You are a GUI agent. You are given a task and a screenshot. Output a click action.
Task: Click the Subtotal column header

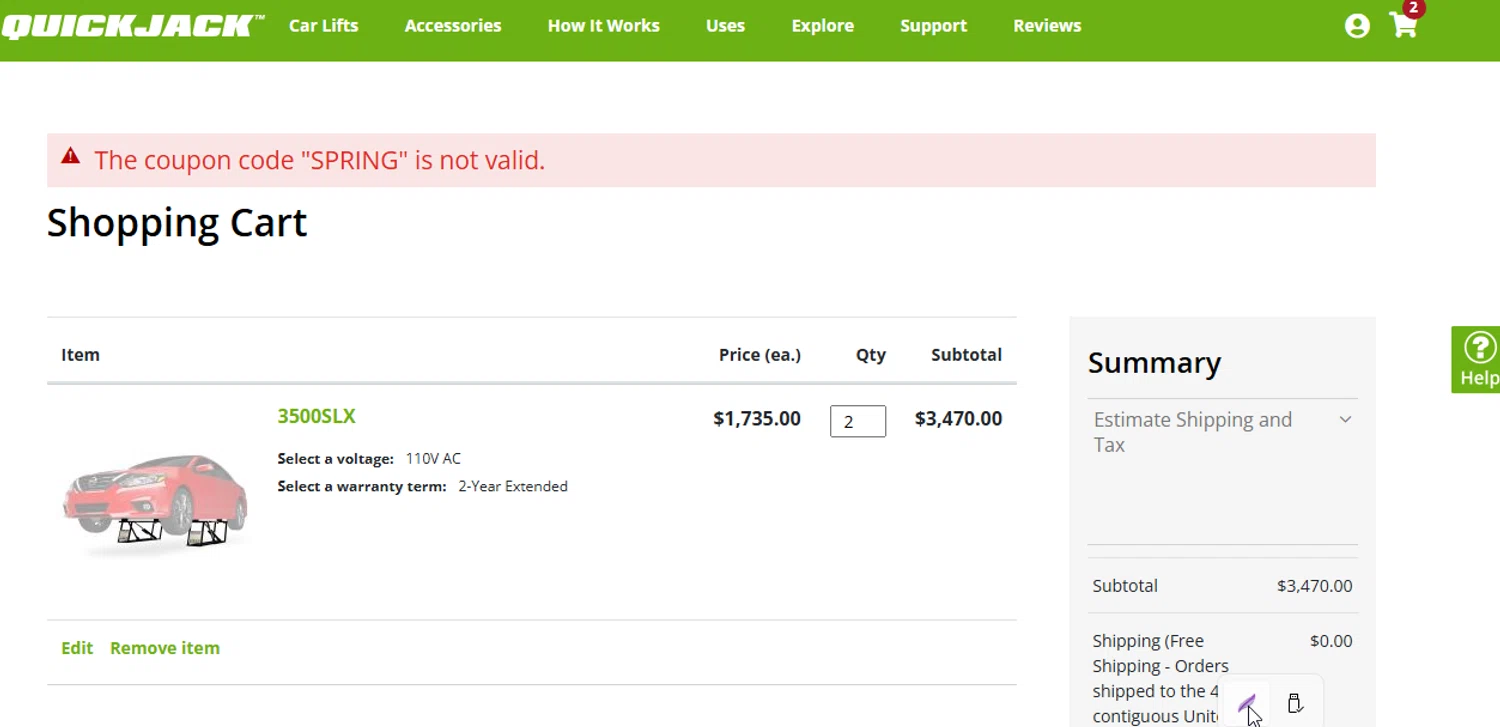966,355
